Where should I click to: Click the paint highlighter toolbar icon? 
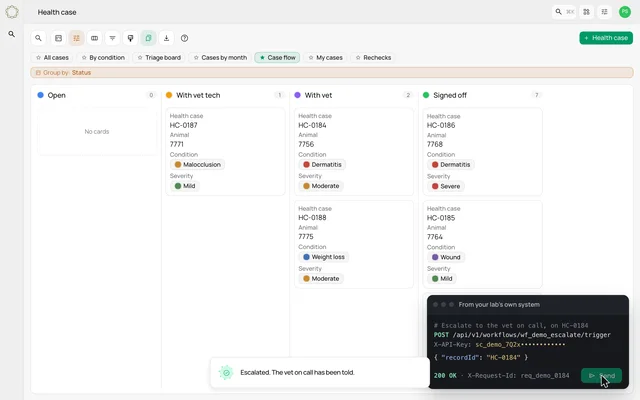(x=130, y=38)
